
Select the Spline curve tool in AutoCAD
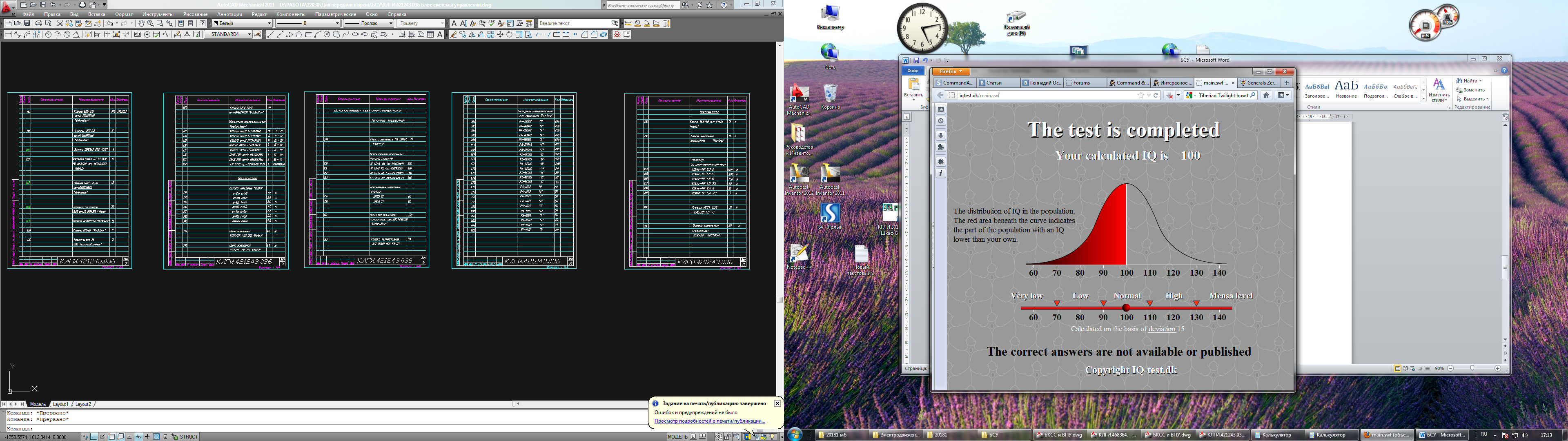pyautogui.click(x=346, y=35)
